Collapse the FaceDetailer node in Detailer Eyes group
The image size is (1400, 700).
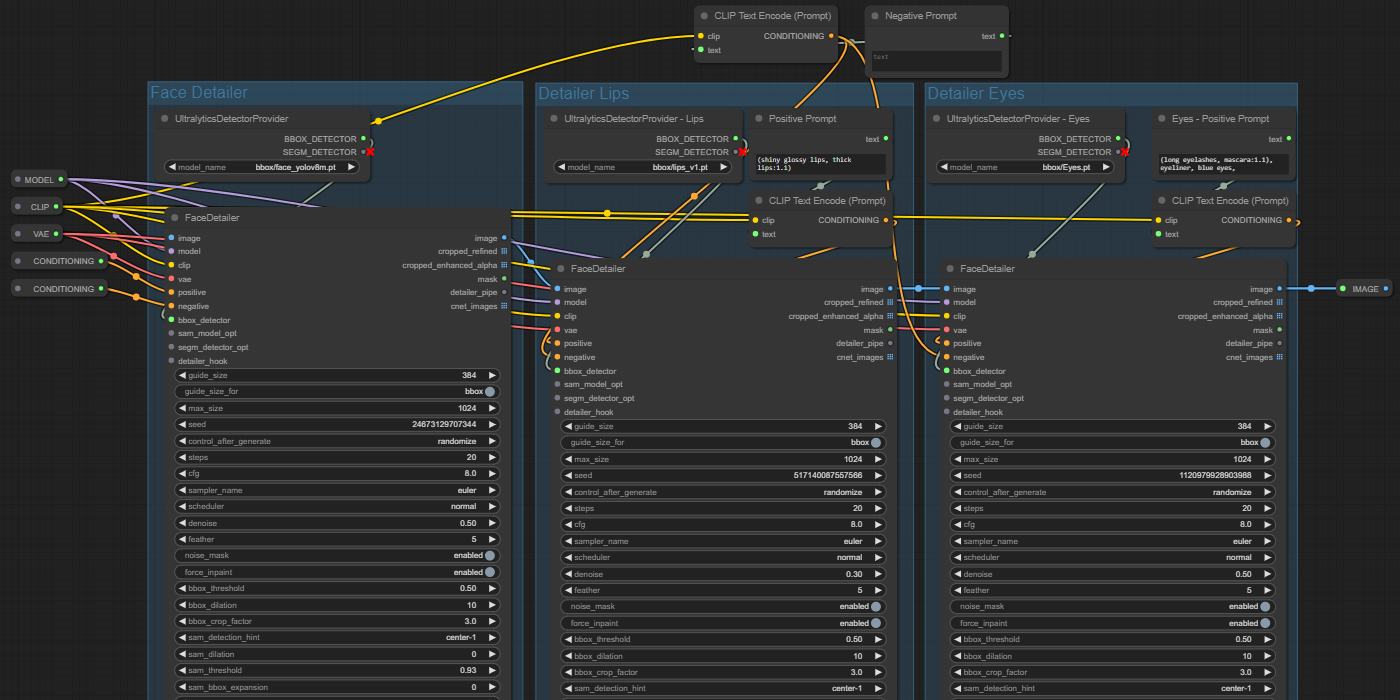point(950,269)
